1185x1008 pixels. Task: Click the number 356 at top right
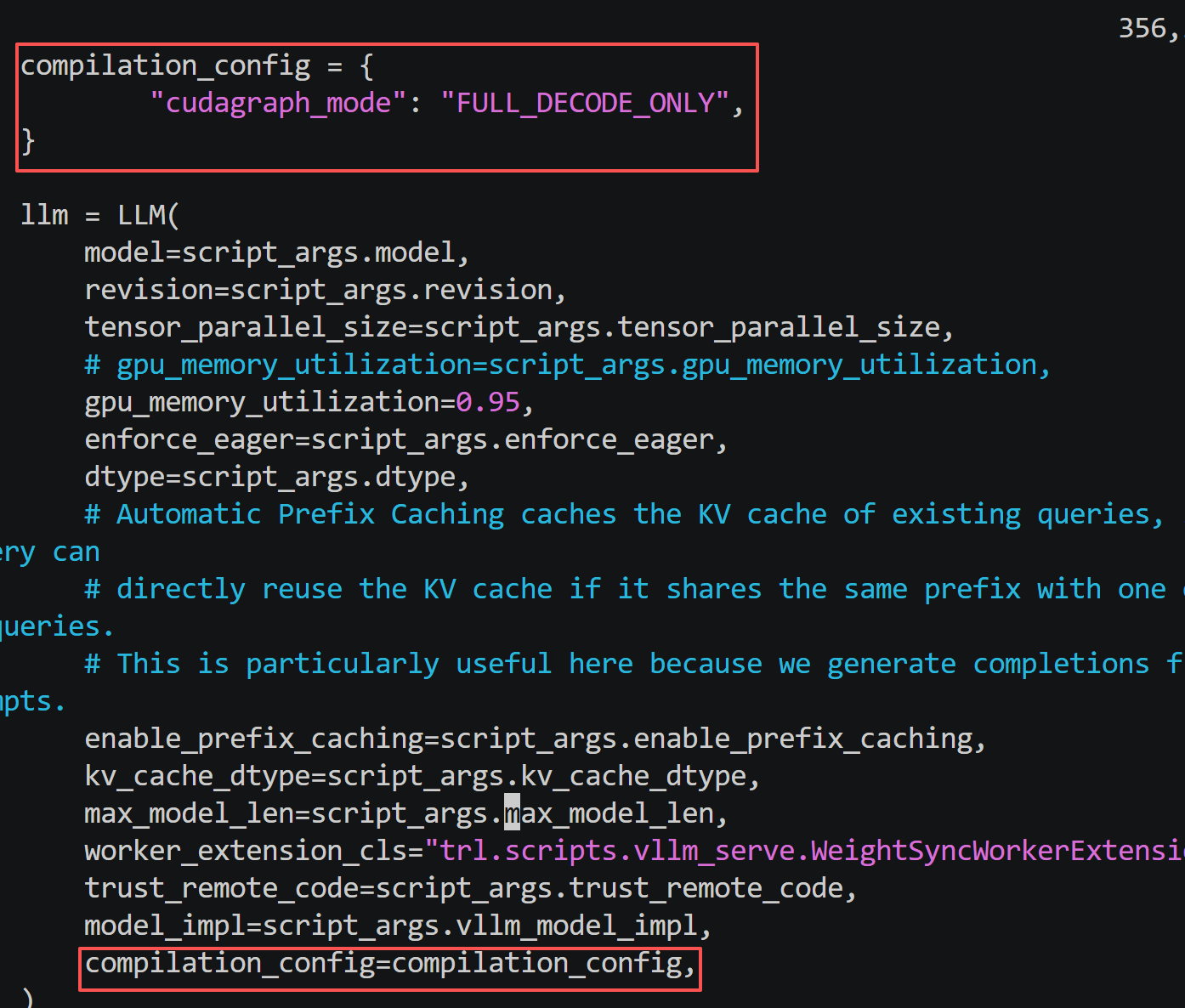click(x=1142, y=28)
